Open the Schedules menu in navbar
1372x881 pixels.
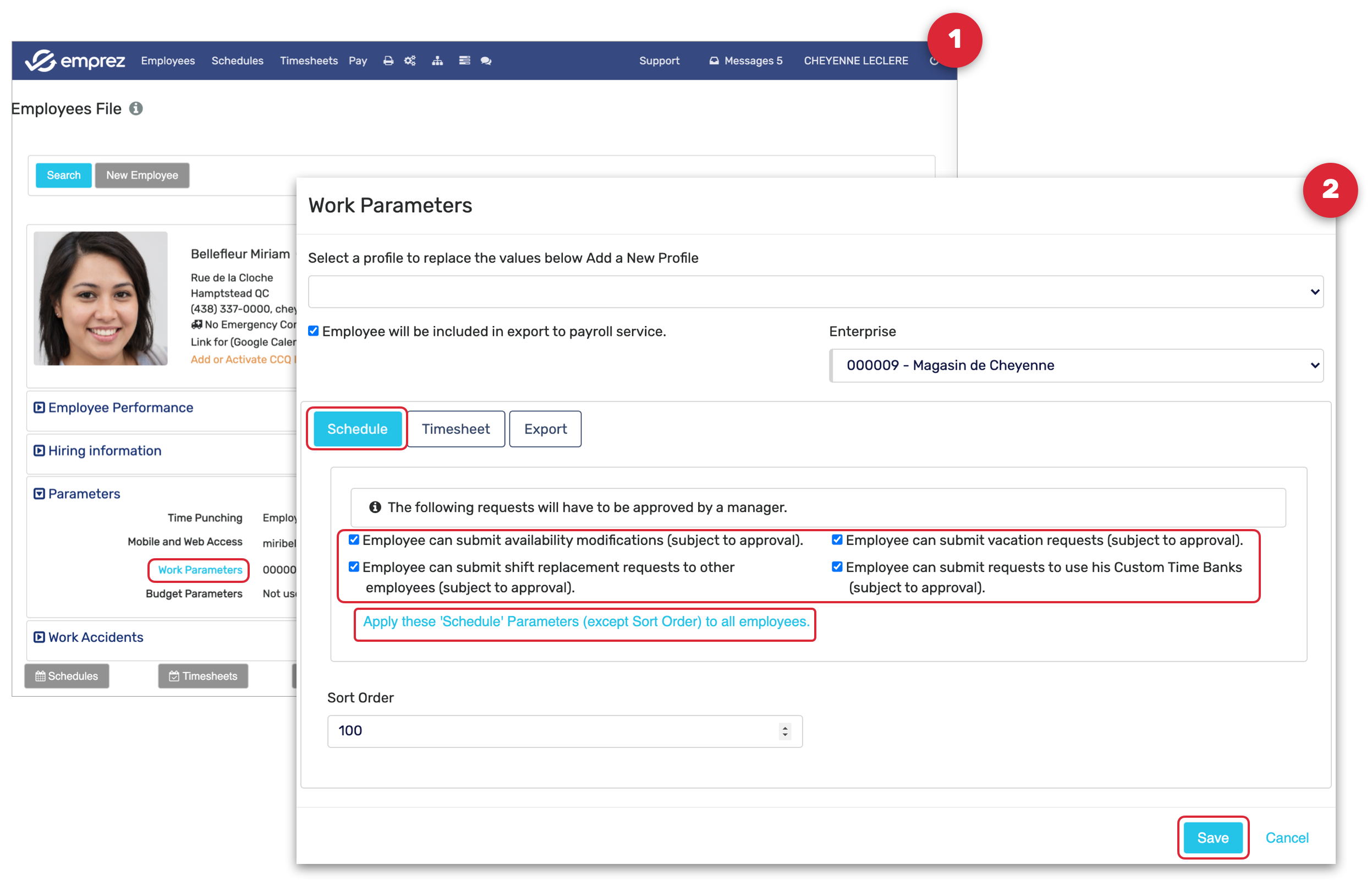(x=238, y=60)
